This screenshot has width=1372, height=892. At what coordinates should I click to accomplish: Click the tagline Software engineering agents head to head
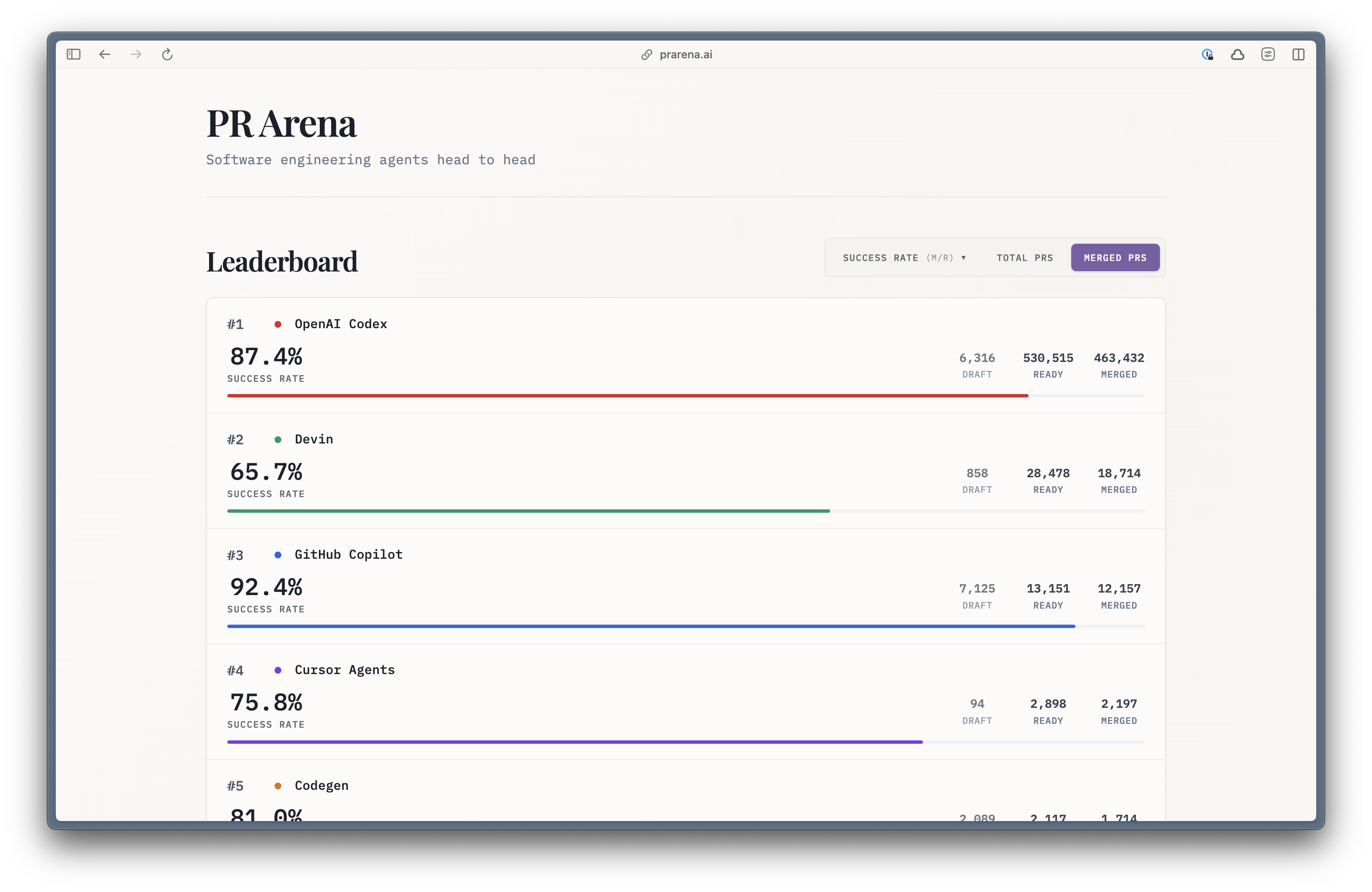[x=371, y=160]
